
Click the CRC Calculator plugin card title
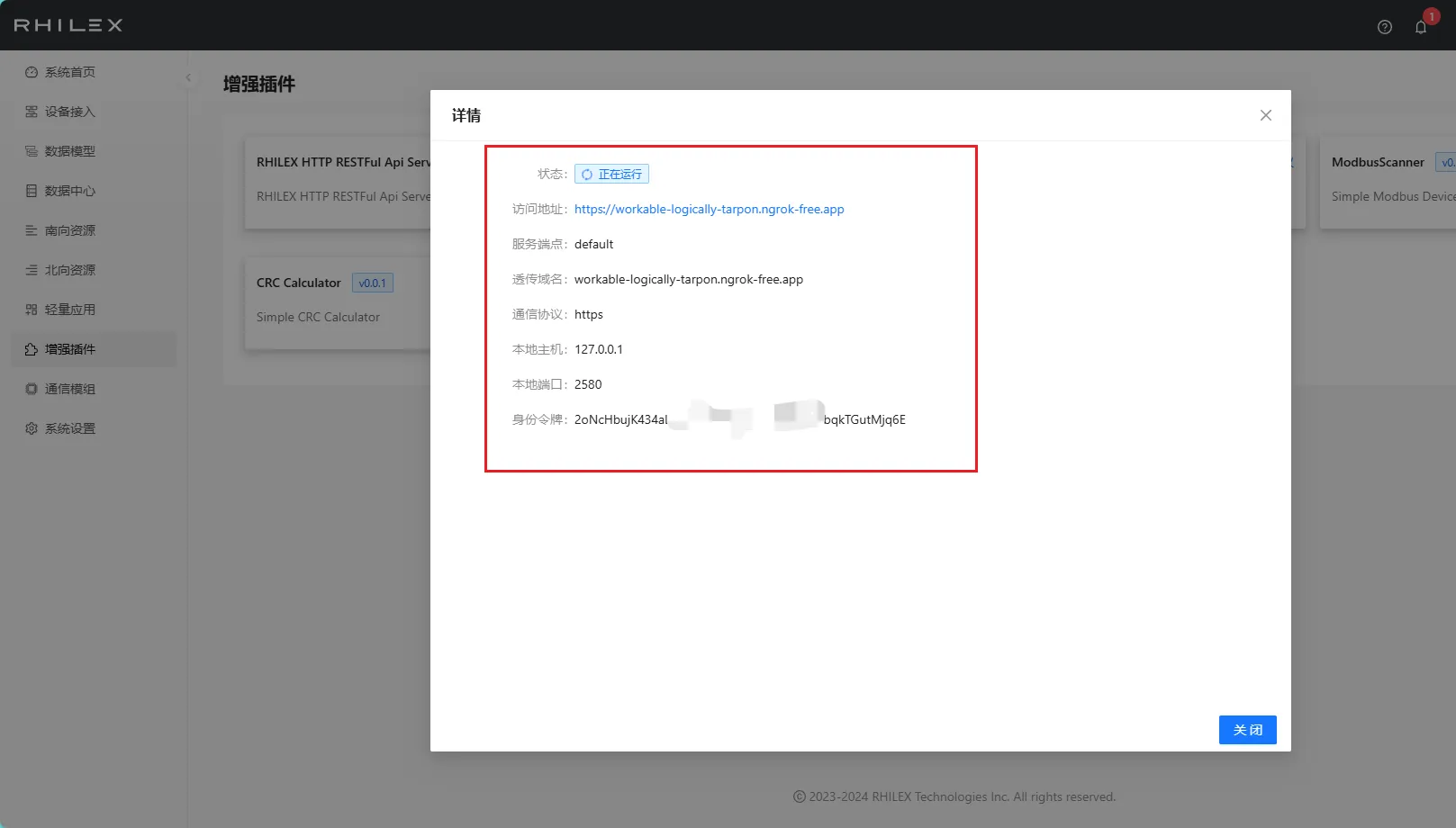[299, 283]
